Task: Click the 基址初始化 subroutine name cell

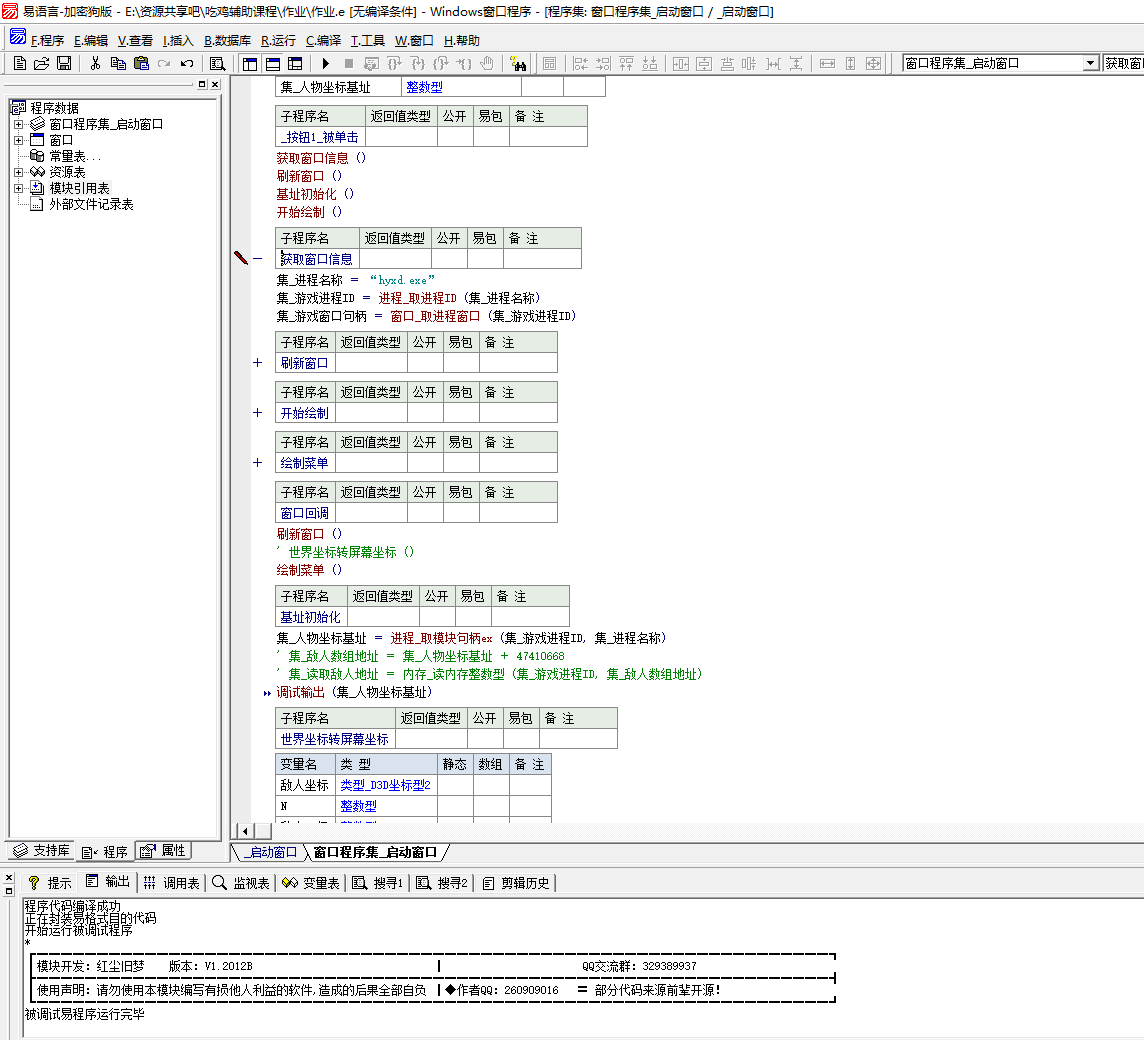Action: click(x=311, y=617)
